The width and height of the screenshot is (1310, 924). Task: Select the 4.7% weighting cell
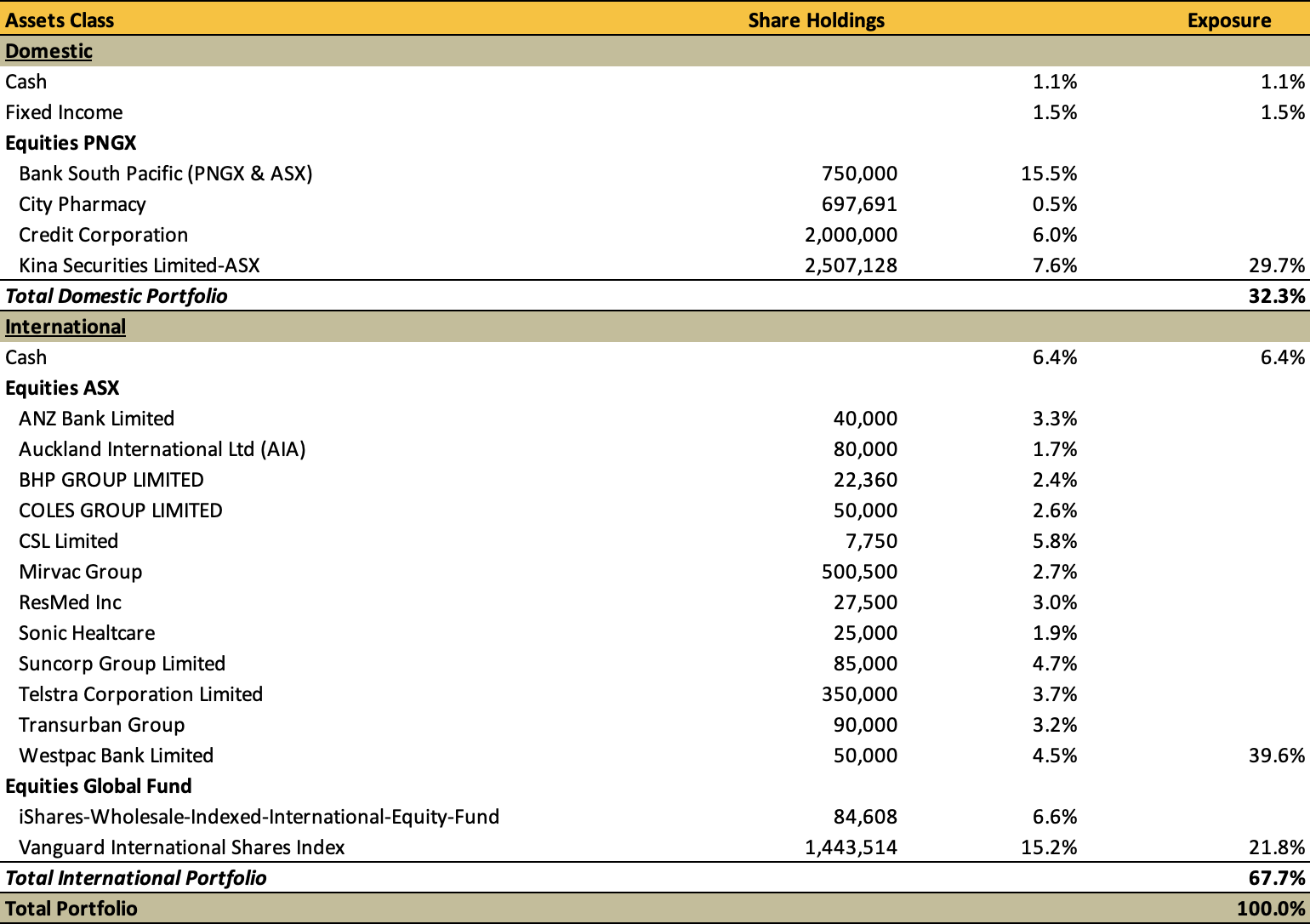click(1055, 664)
